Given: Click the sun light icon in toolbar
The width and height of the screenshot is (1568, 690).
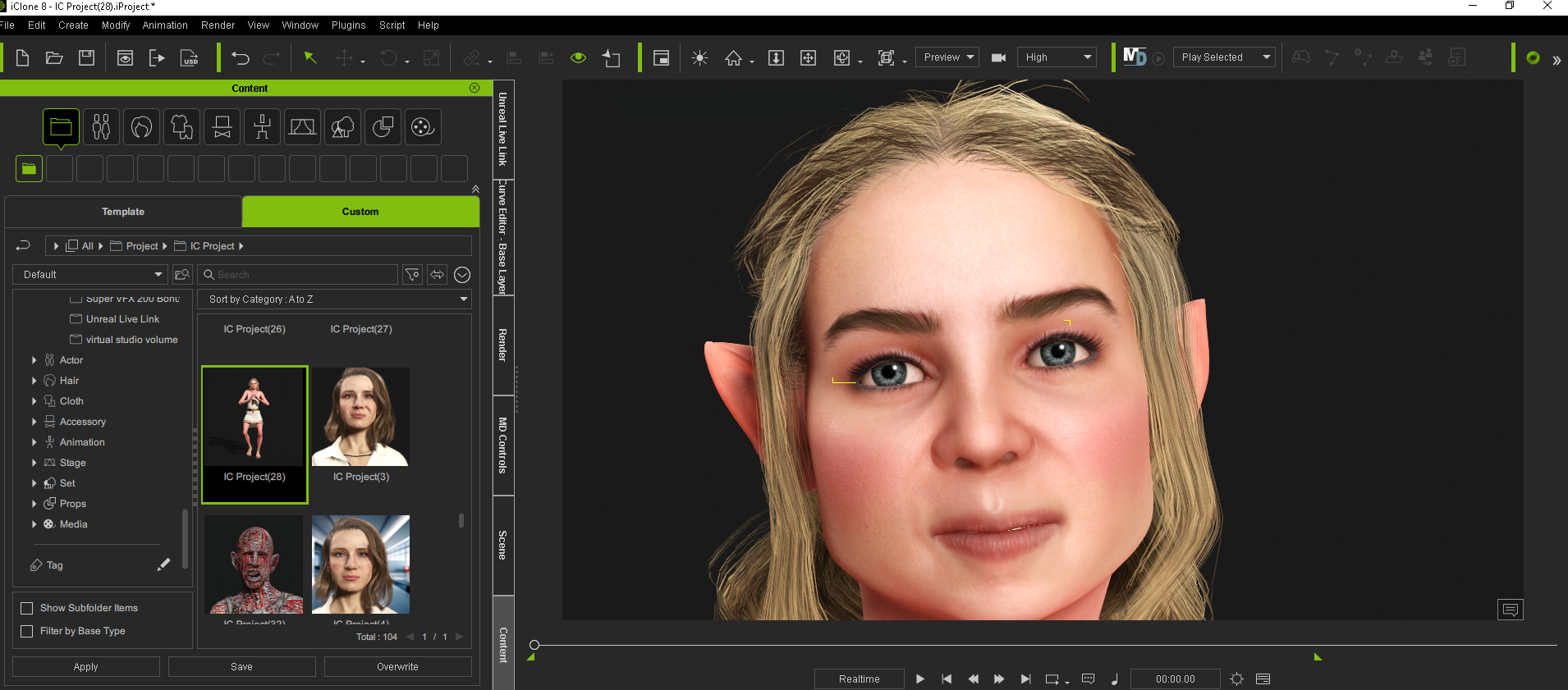Looking at the screenshot, I should pos(699,57).
